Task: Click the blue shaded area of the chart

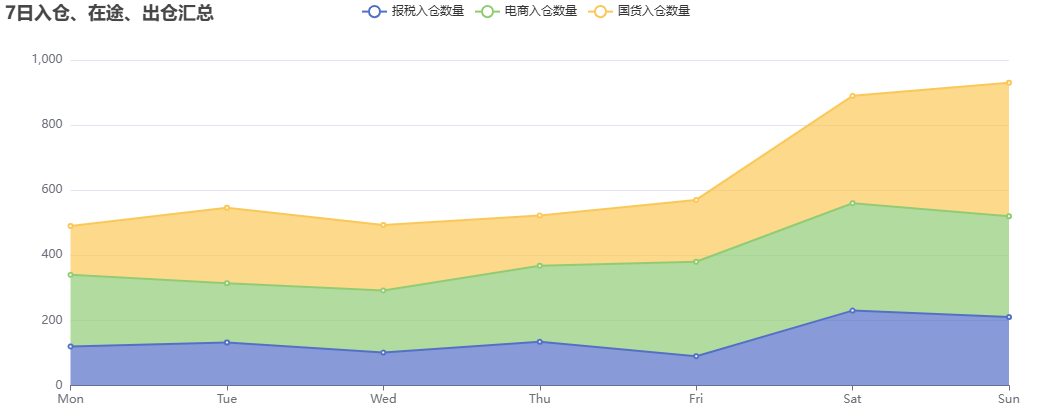Action: (x=871, y=348)
